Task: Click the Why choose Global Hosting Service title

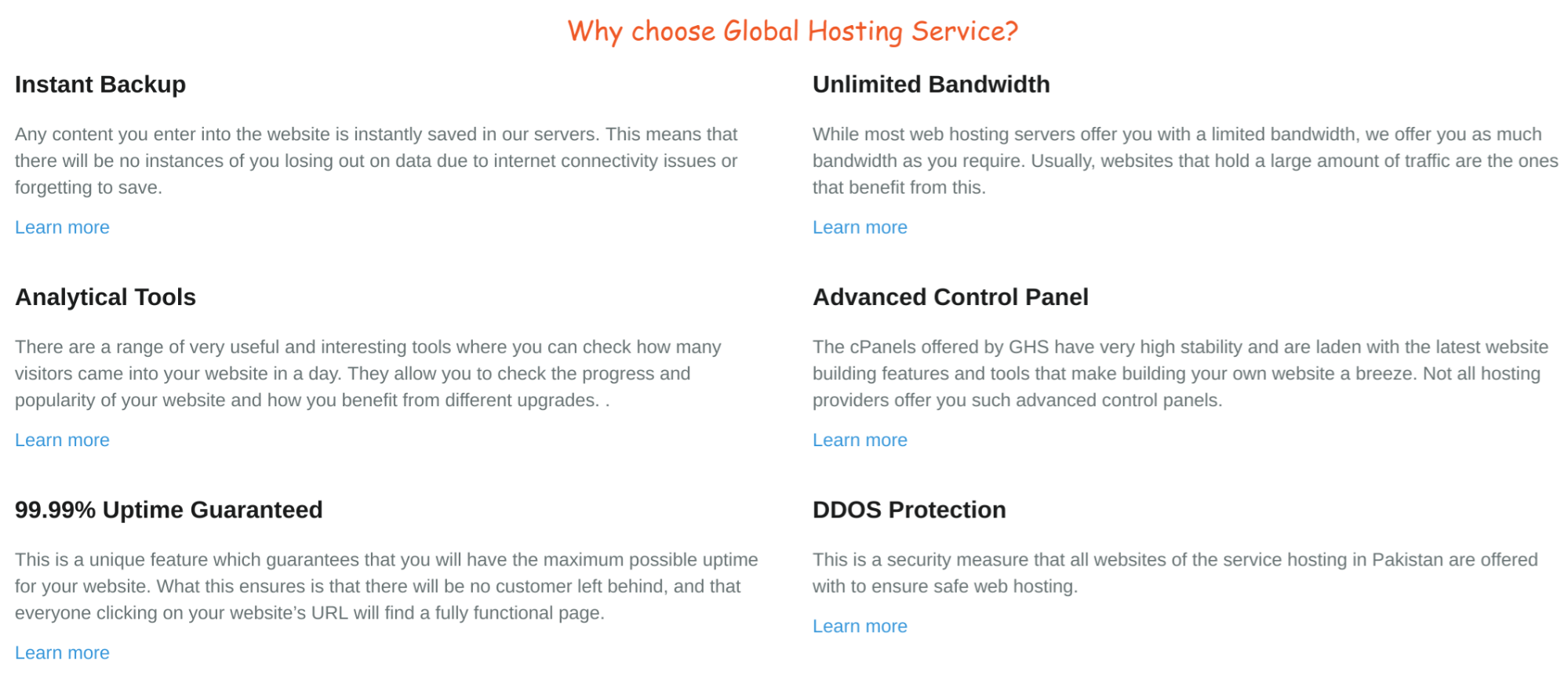Action: coord(792,31)
